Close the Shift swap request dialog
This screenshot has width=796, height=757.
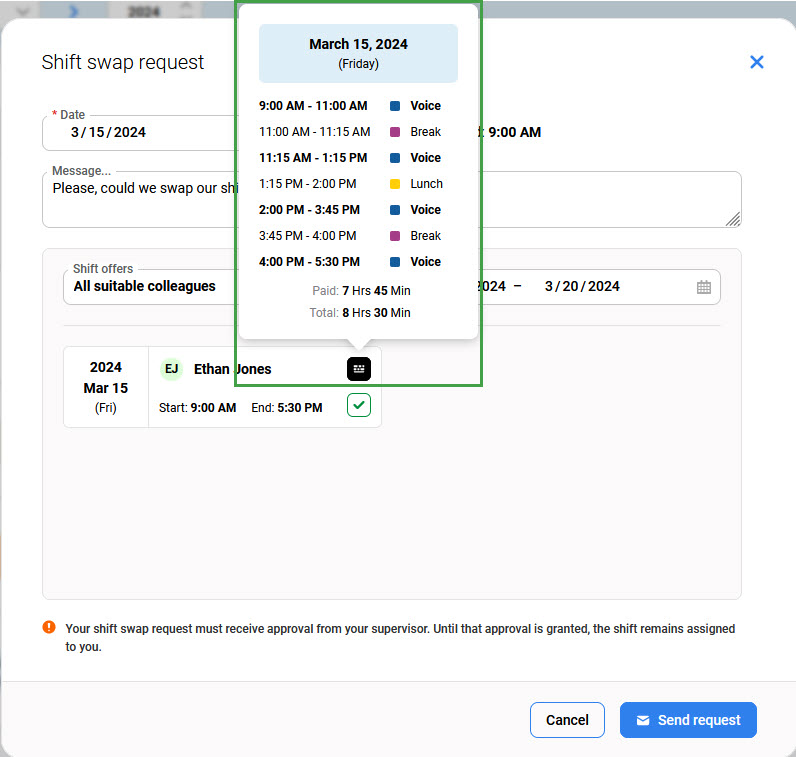point(757,62)
